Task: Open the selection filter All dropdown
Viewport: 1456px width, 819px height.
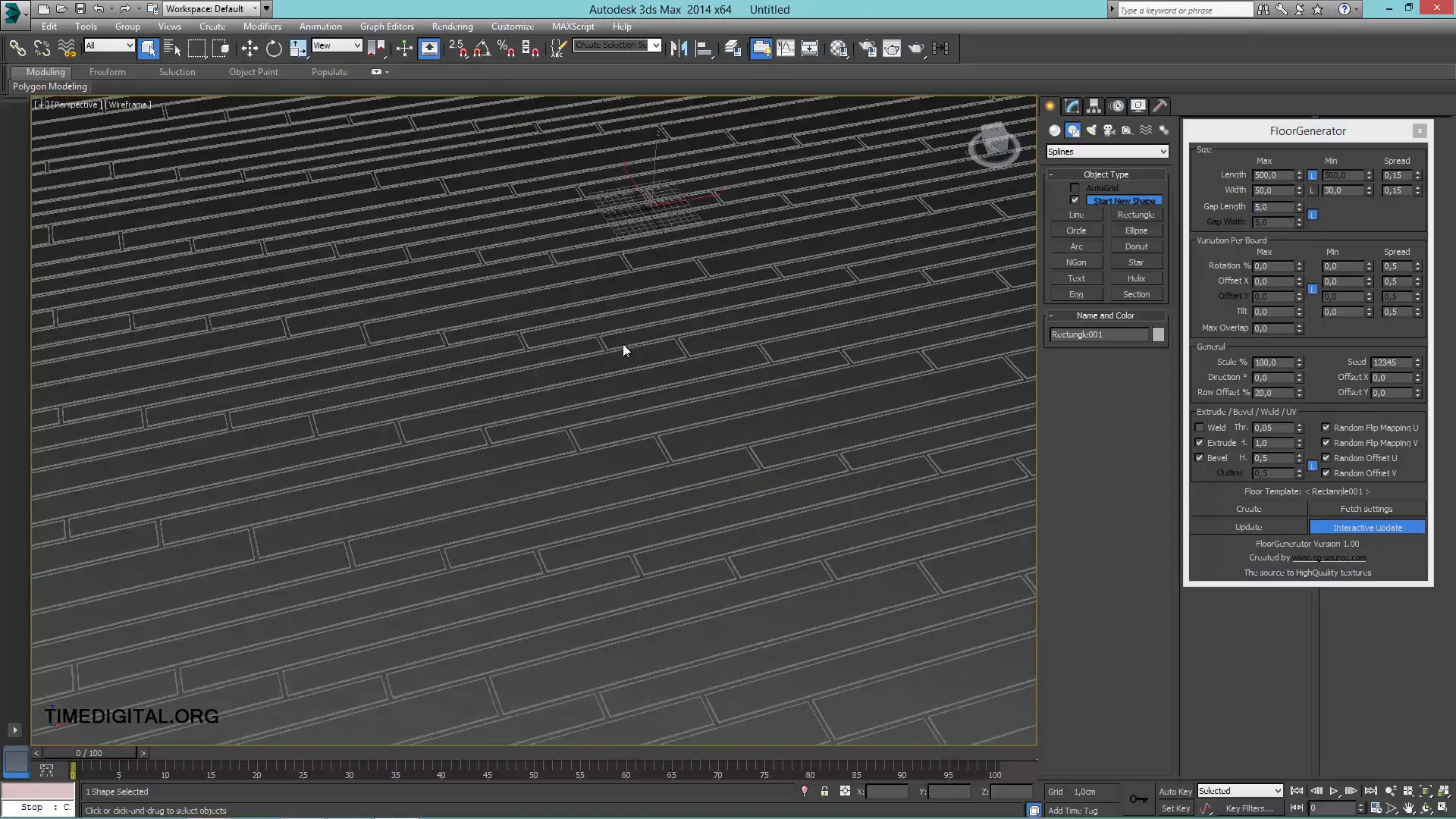Action: 109,45
